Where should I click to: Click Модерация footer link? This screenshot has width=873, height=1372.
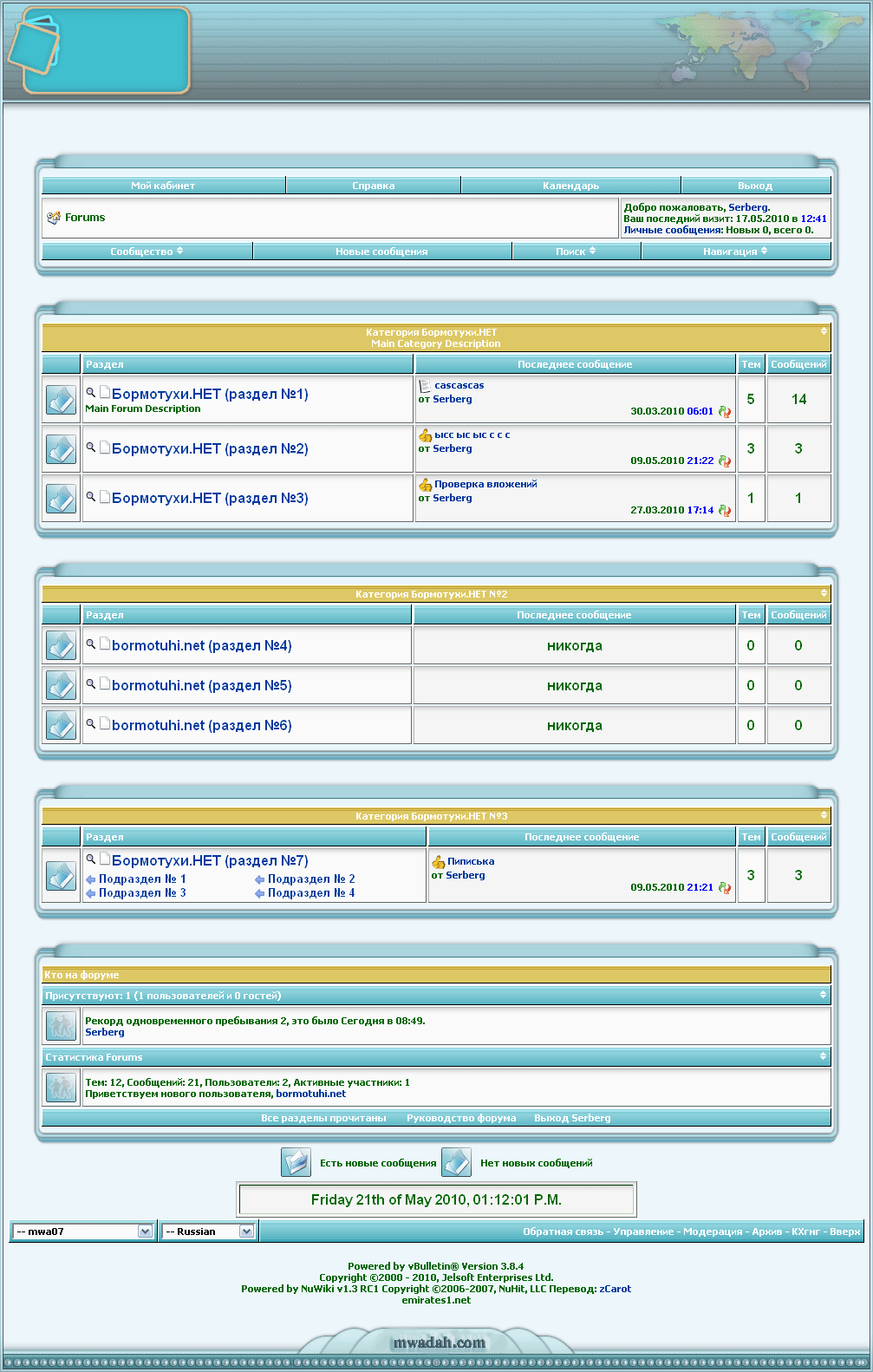tap(713, 1232)
